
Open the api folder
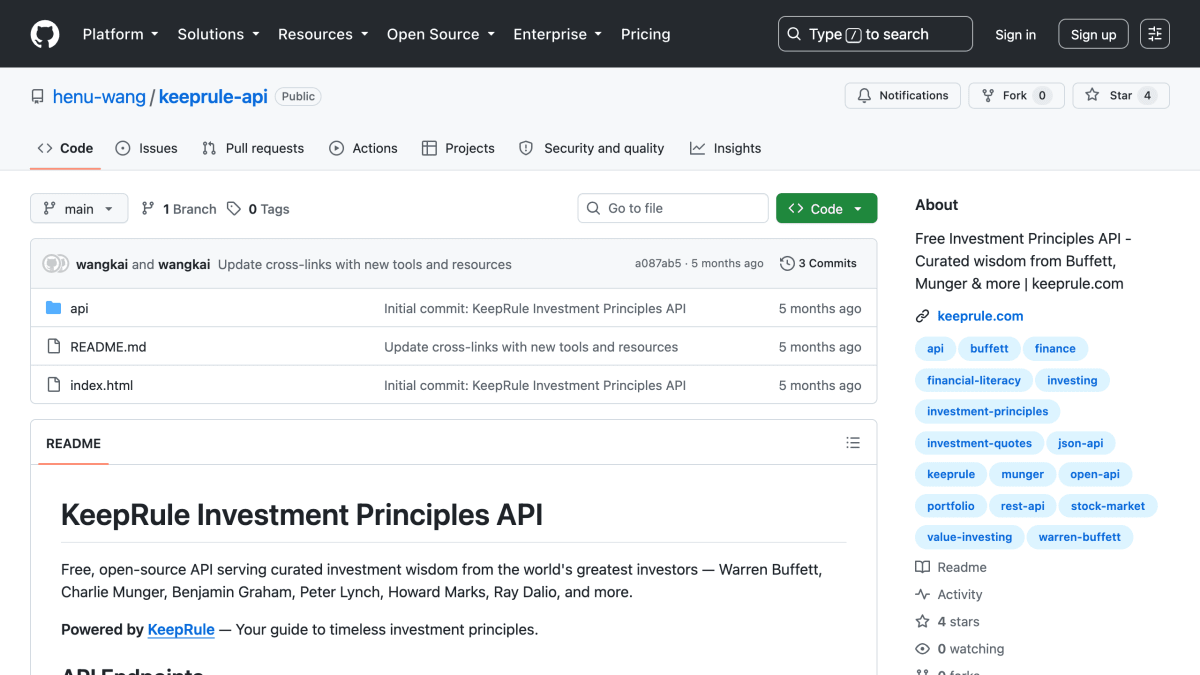tap(79, 309)
